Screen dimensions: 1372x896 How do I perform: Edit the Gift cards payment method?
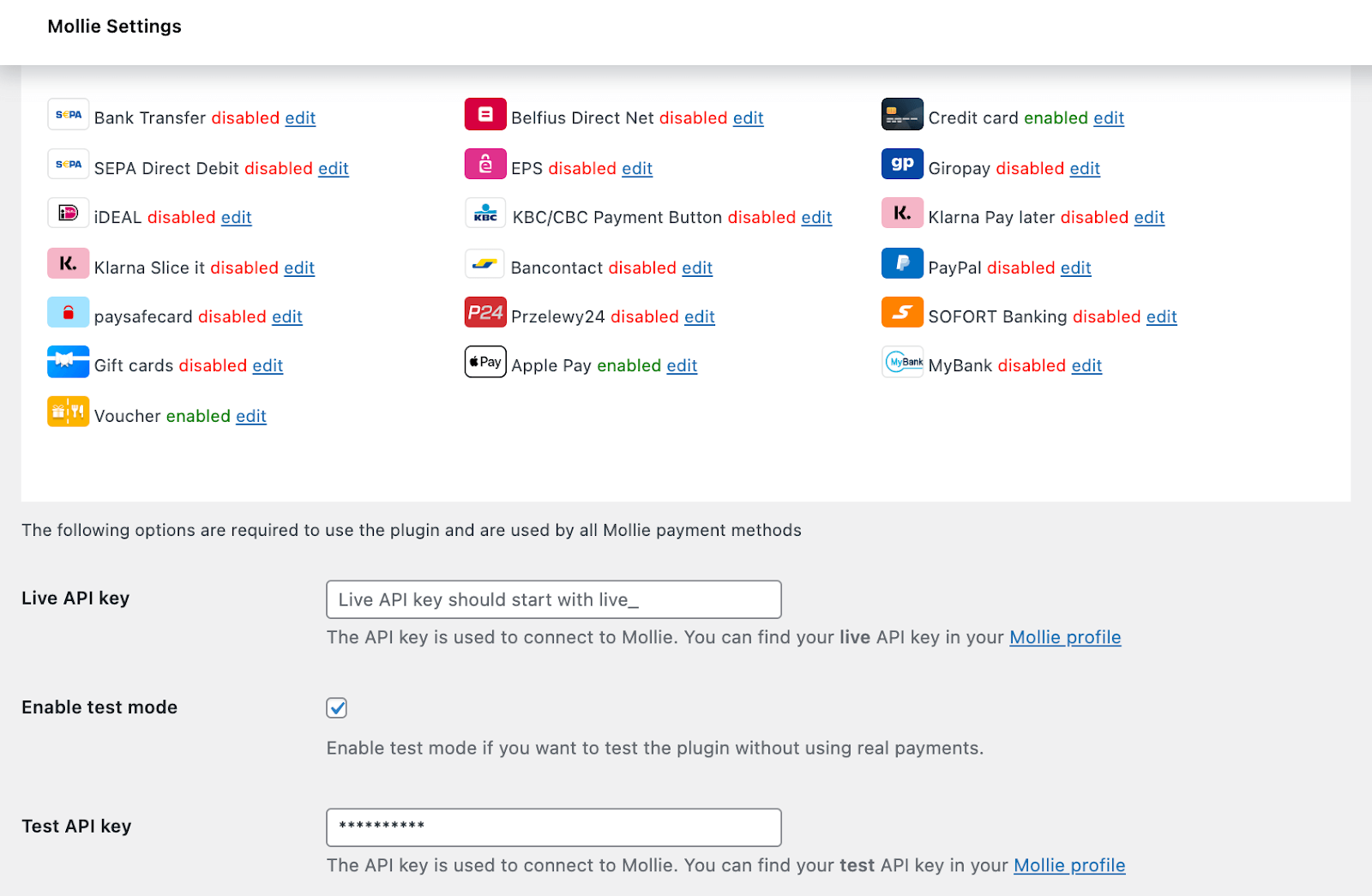point(268,366)
